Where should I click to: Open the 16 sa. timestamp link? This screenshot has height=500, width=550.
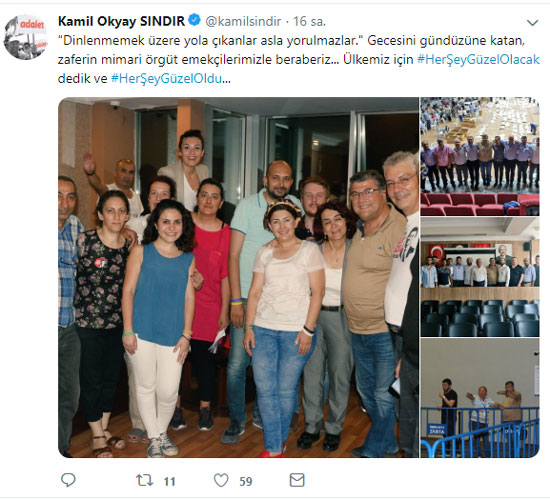pyautogui.click(x=309, y=21)
